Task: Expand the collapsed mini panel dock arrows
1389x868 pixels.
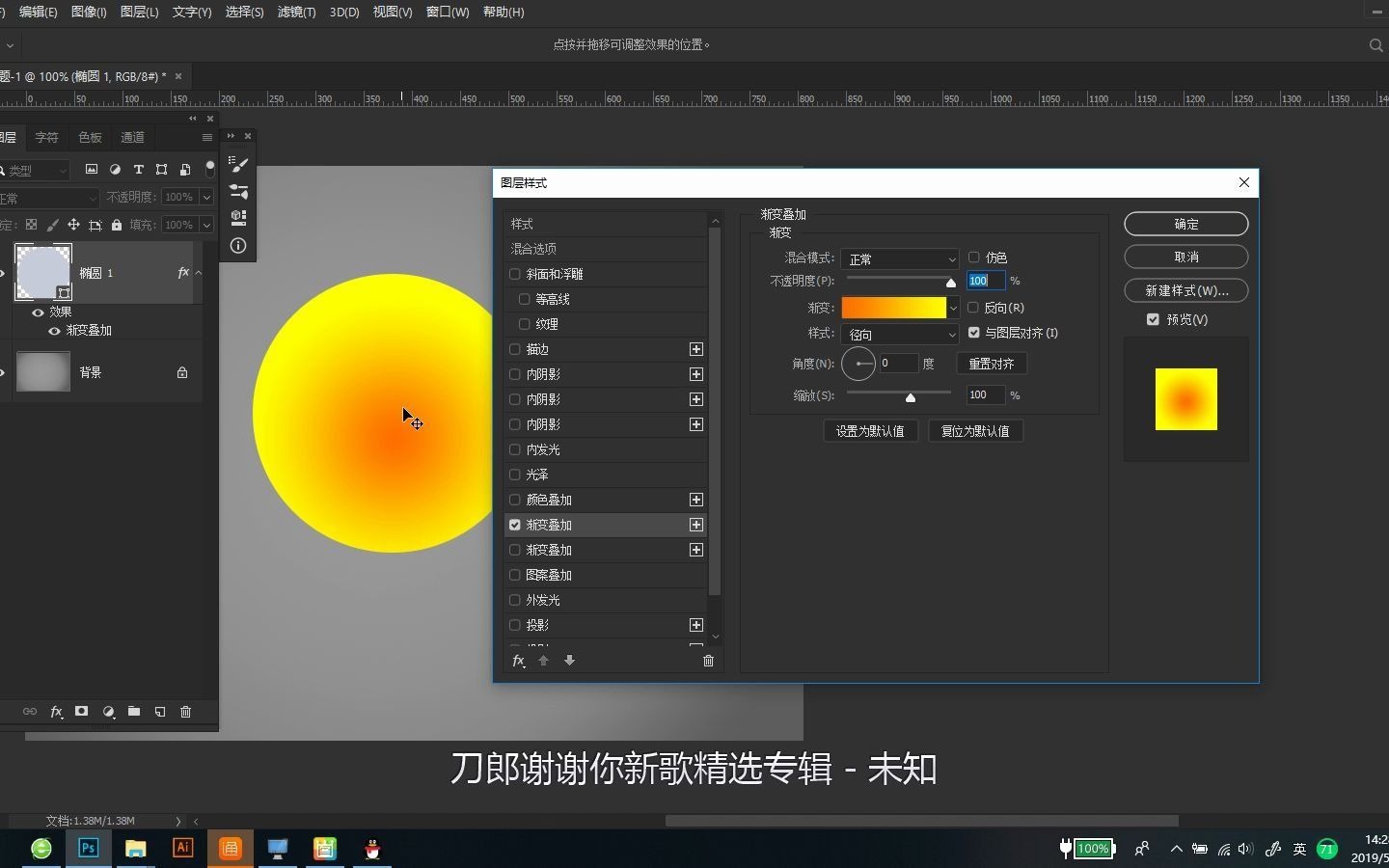Action: (231, 136)
